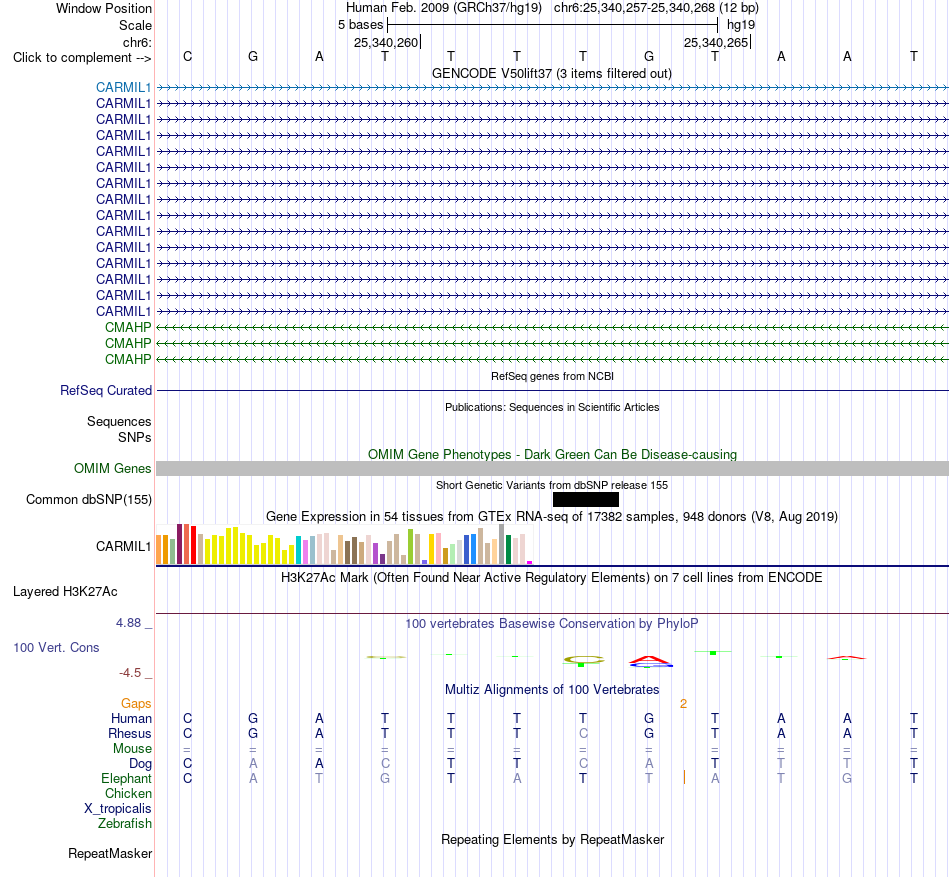Screen dimensions: 950x877
Task: Click the dark green bar in GTEx chart
Action: coord(508,549)
